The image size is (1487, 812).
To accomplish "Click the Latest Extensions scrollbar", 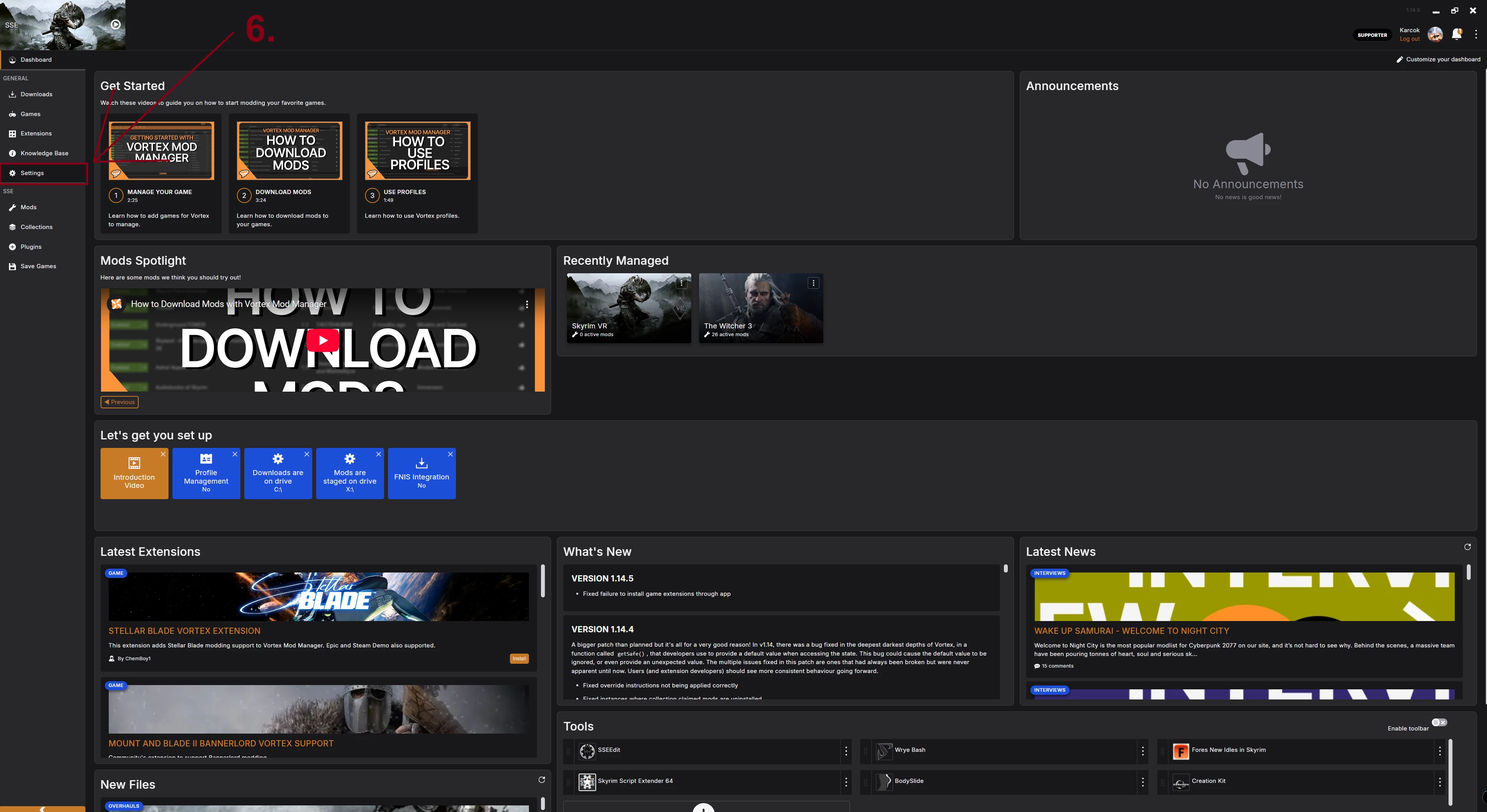I will click(543, 581).
